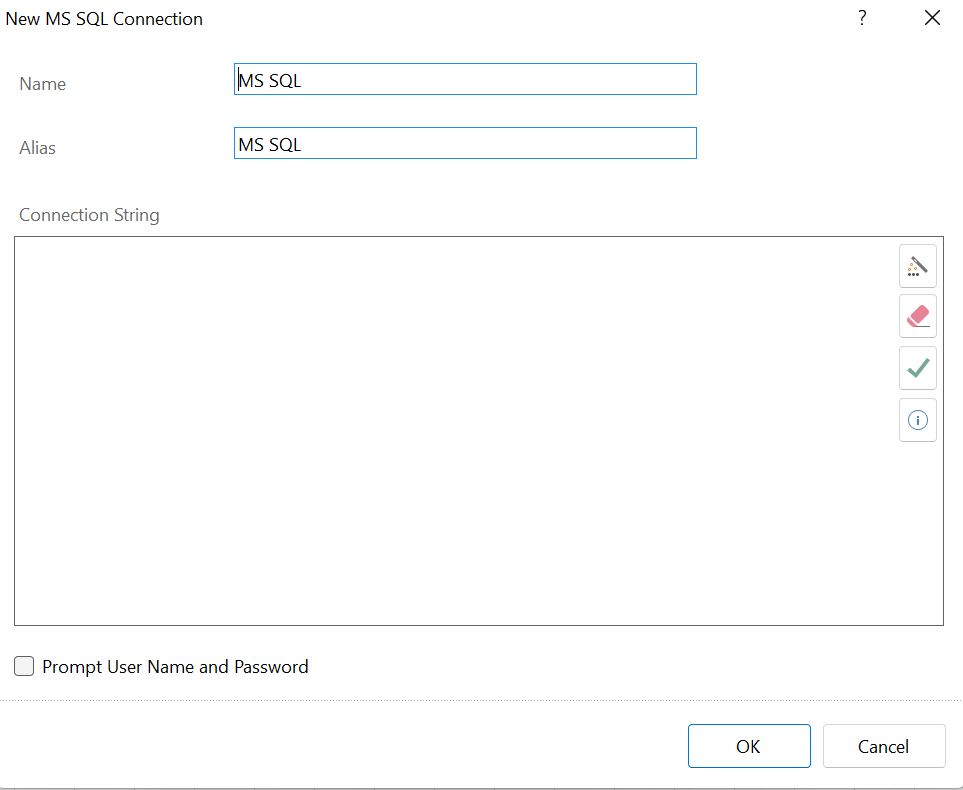Click the Name label text
This screenshot has width=963, height=790.
tap(42, 84)
